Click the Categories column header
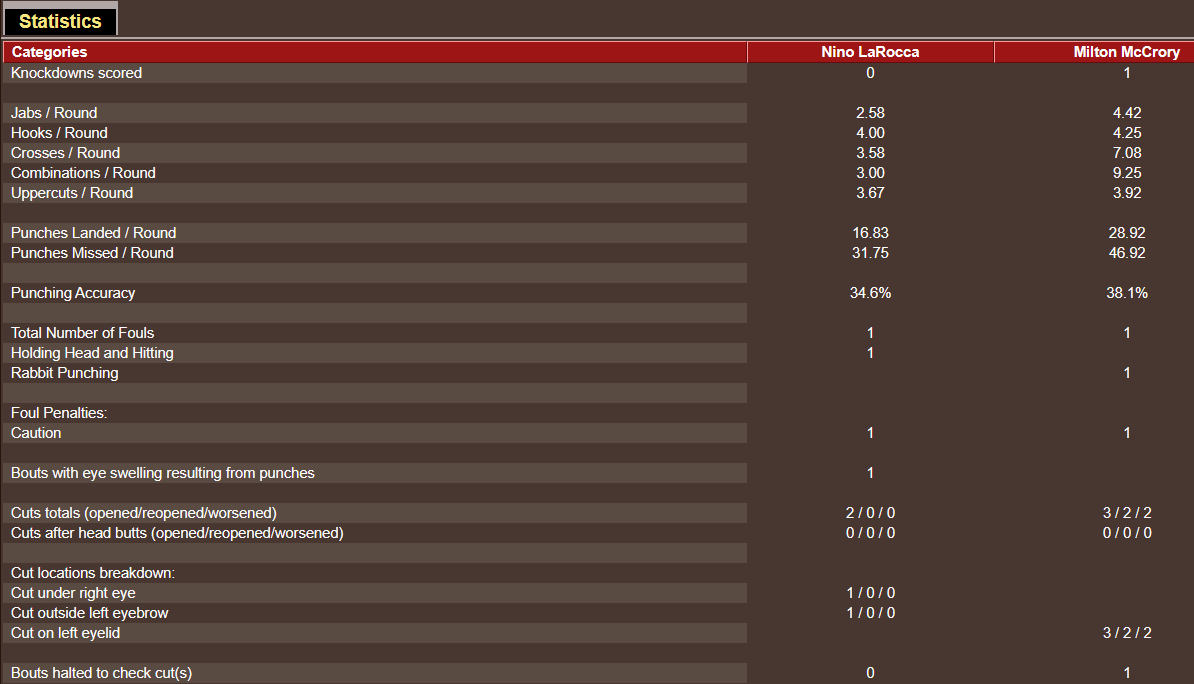The image size is (1194, 684). point(375,52)
